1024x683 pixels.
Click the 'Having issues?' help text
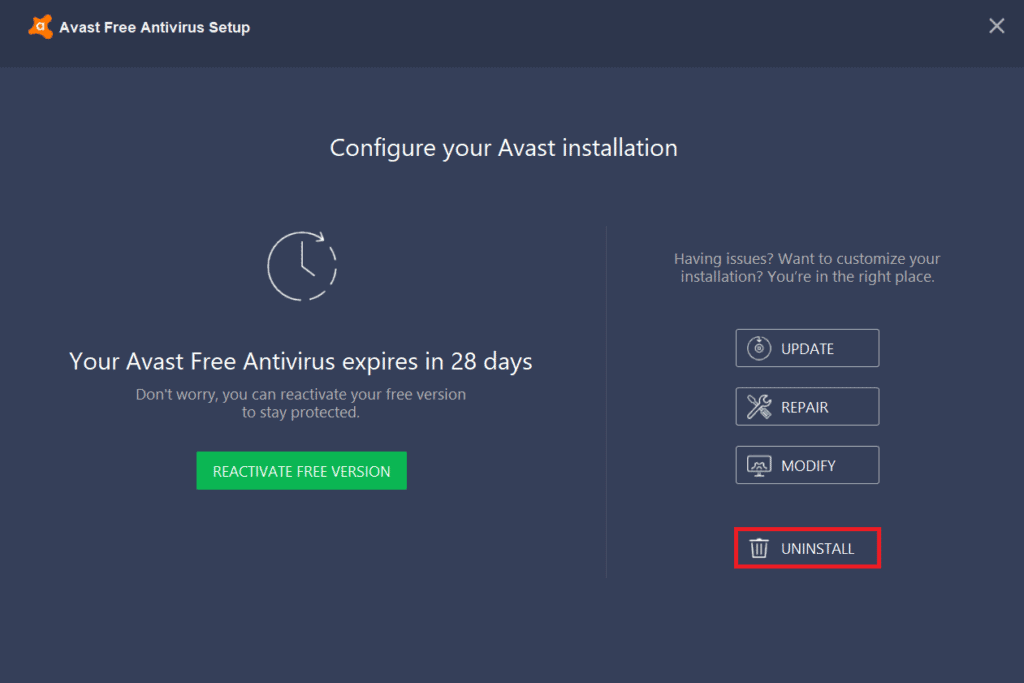(x=807, y=267)
